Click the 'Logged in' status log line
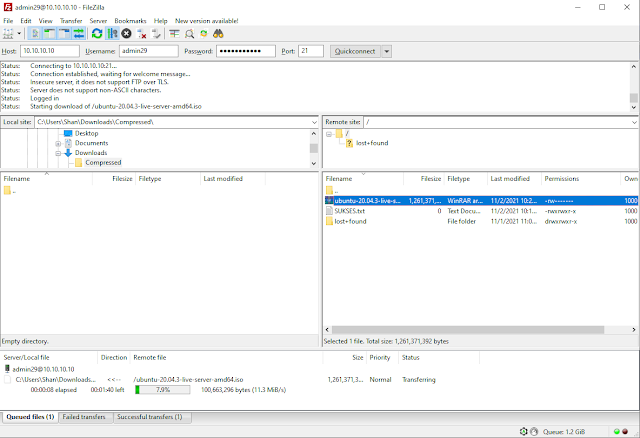This screenshot has height=438, width=640. (x=44, y=98)
